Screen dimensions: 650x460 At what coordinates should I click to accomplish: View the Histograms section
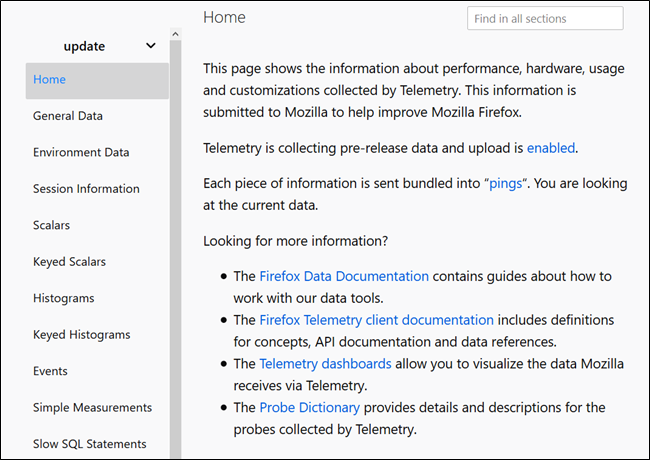(63, 298)
